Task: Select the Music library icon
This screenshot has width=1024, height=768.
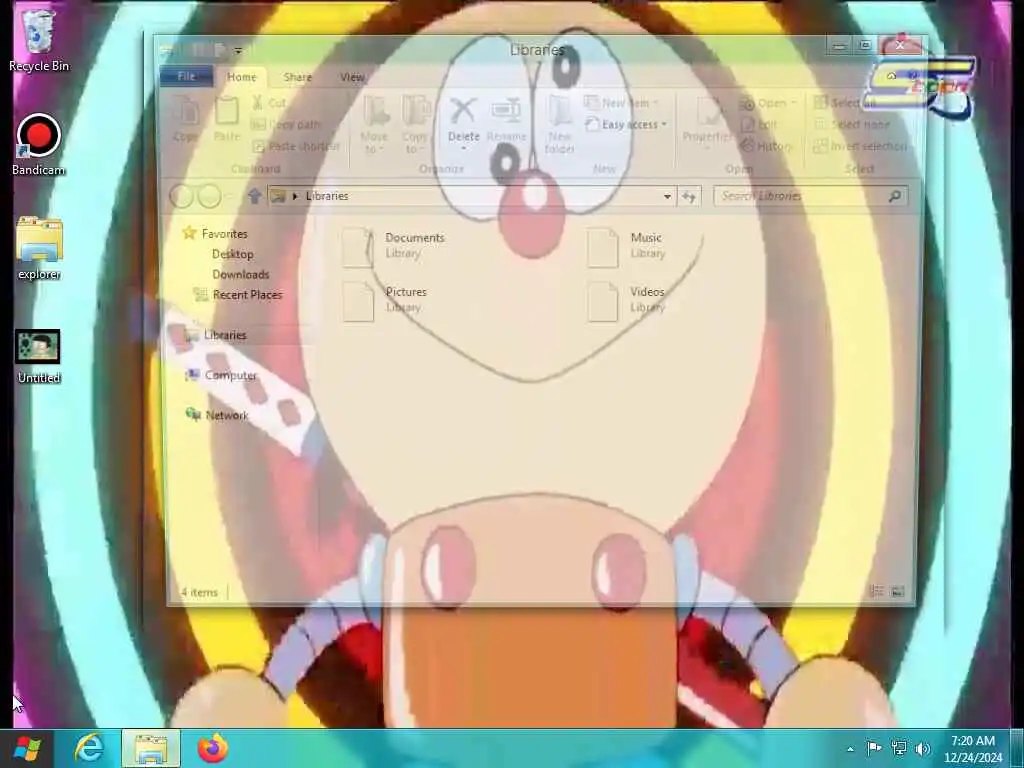Action: click(602, 247)
